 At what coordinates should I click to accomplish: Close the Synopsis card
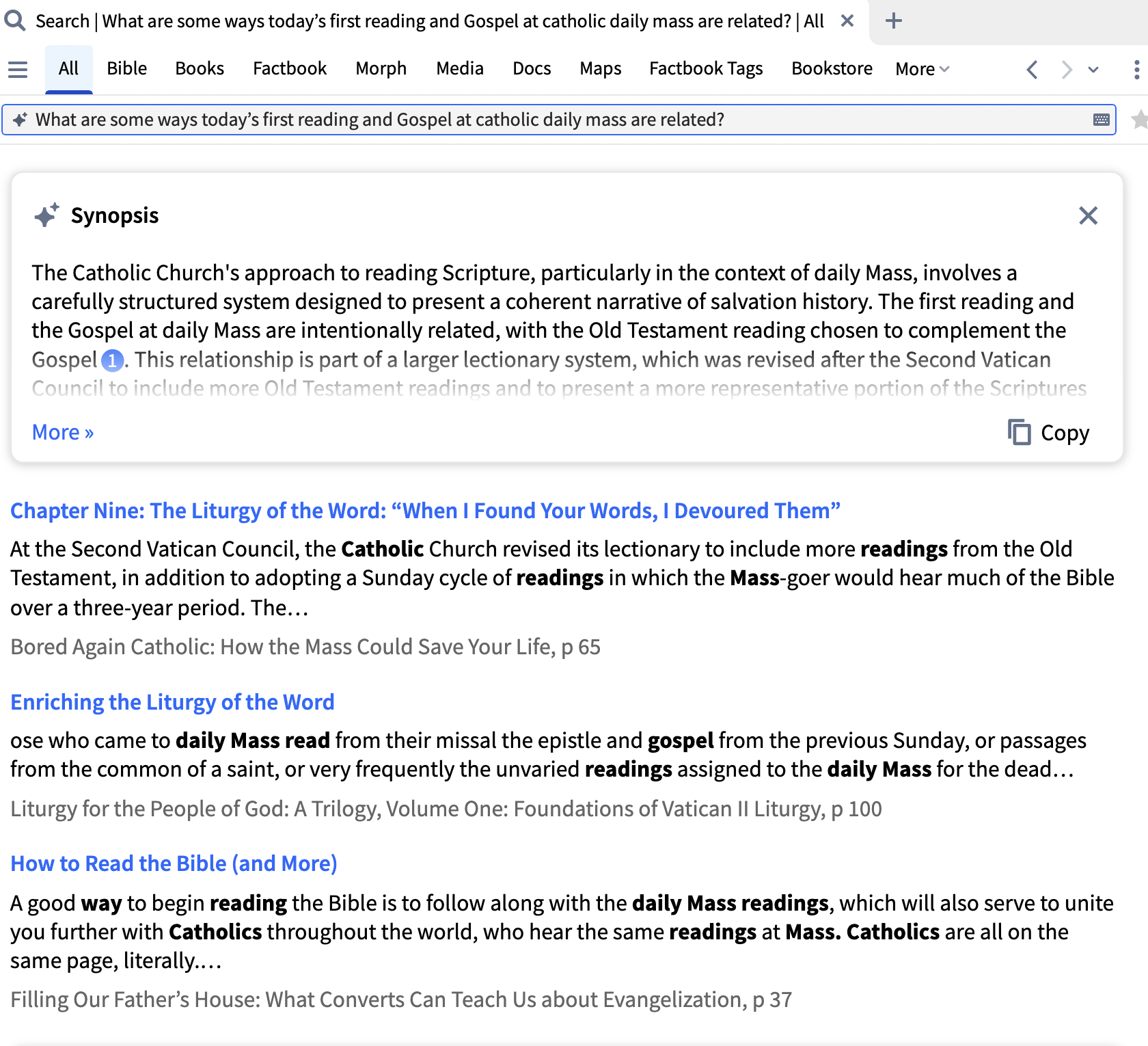[1088, 215]
